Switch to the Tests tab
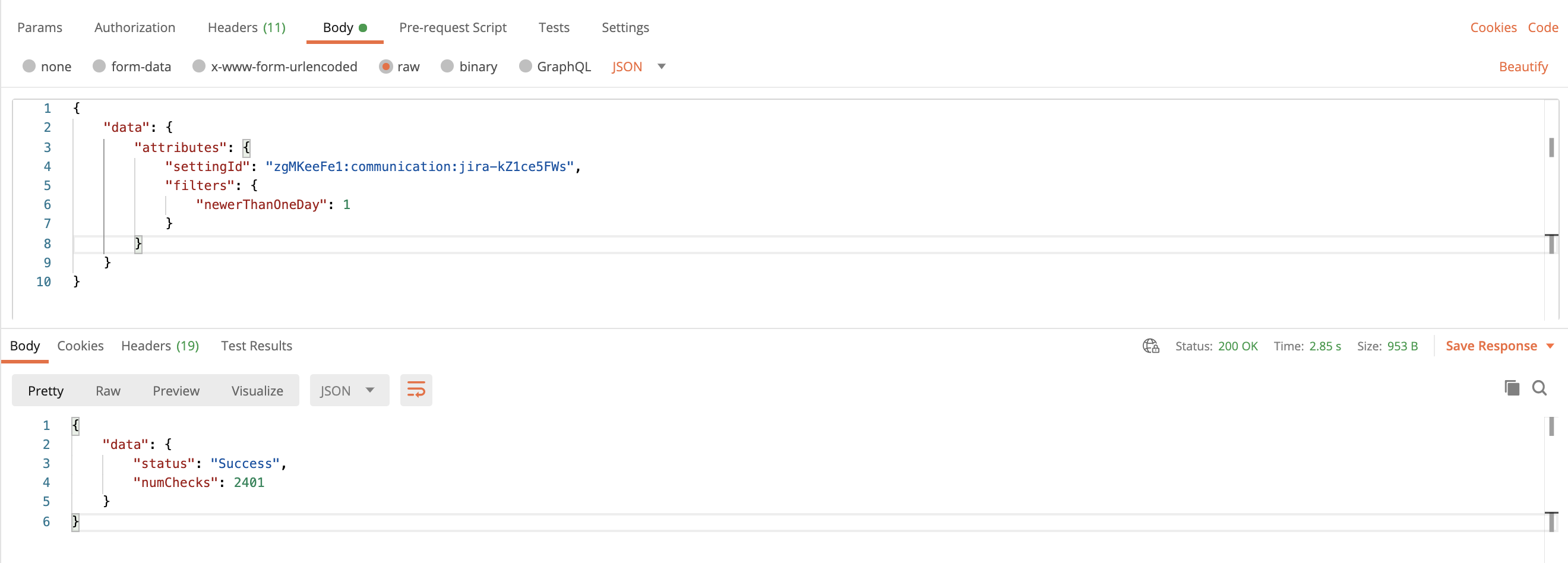This screenshot has height=563, width=1568. [x=554, y=27]
